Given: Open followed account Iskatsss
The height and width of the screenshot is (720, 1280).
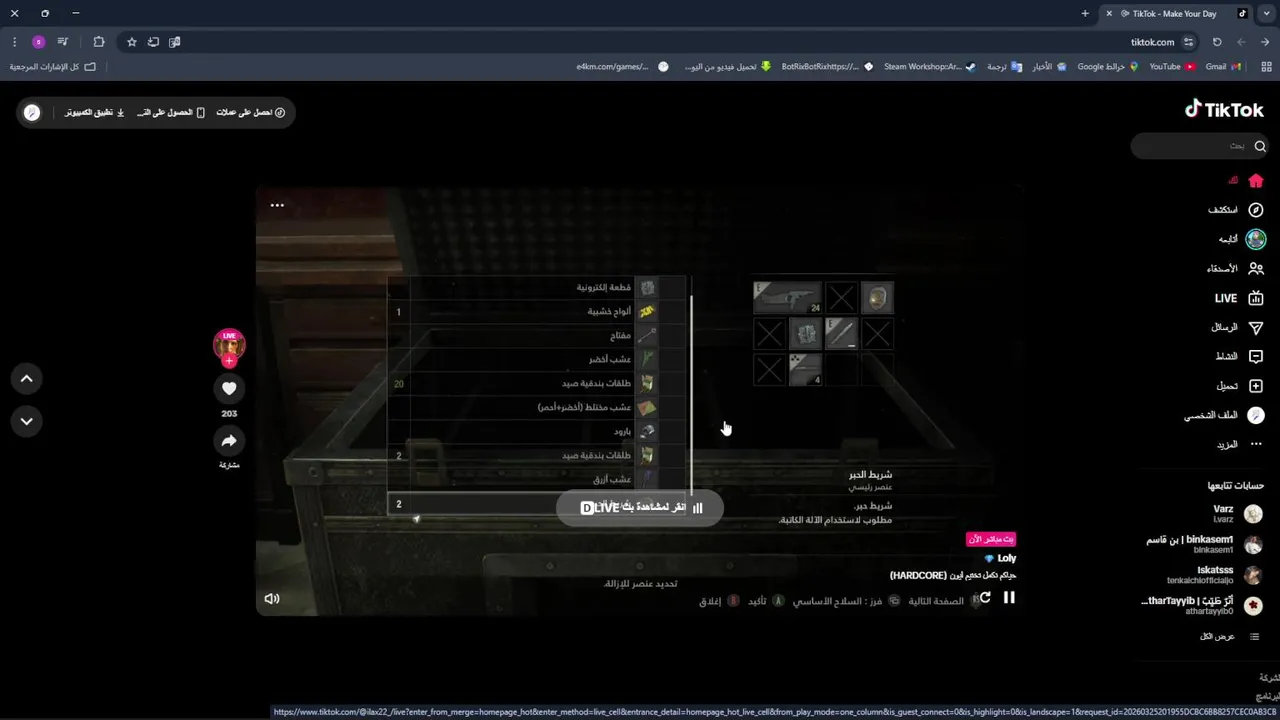Looking at the screenshot, I should click(1216, 575).
